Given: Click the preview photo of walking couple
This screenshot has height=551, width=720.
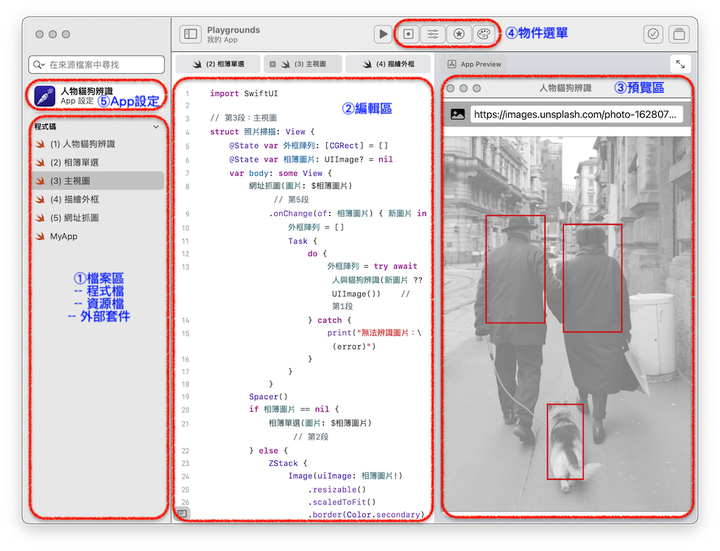Looking at the screenshot, I should coord(568,324).
